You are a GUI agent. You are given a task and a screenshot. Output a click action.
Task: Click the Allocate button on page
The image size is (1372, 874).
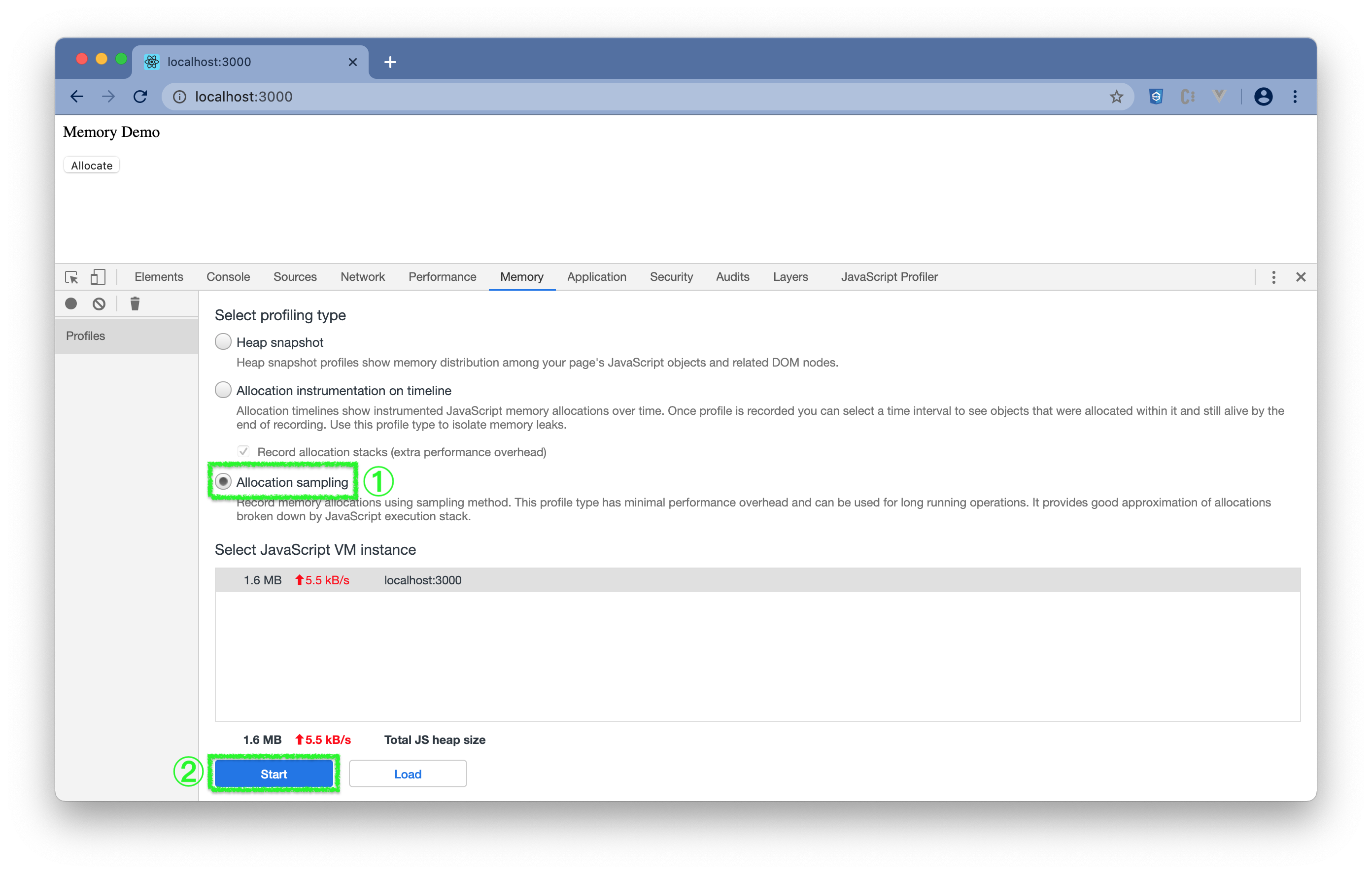coord(92,166)
